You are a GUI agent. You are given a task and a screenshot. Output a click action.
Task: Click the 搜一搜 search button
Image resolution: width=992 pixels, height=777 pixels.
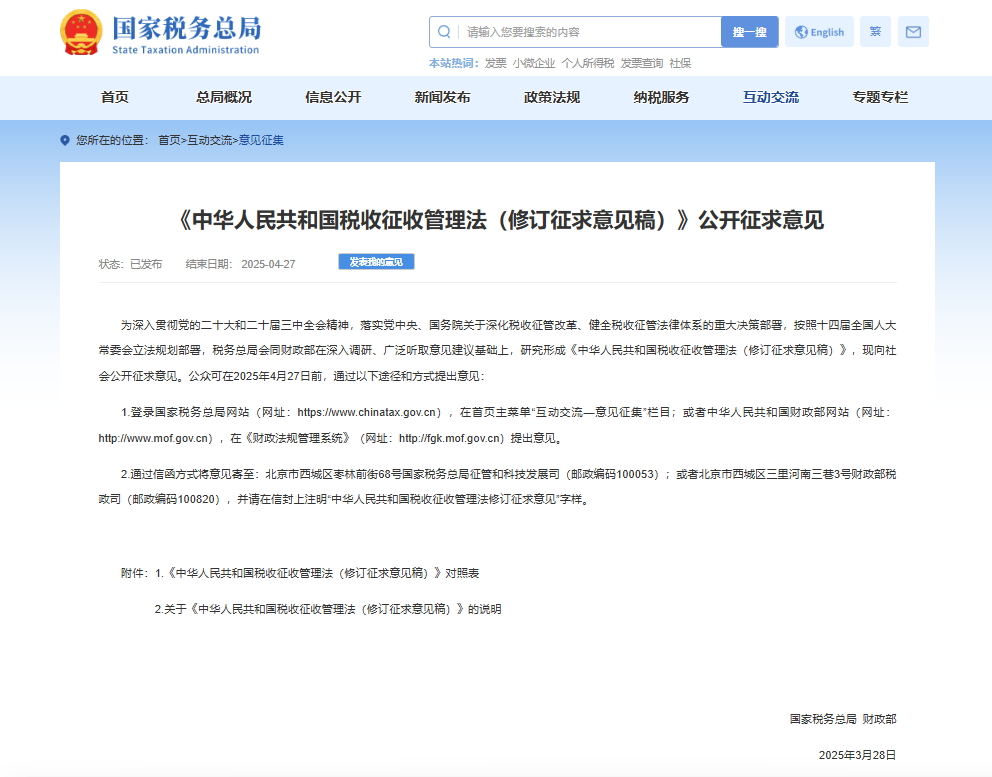click(749, 31)
